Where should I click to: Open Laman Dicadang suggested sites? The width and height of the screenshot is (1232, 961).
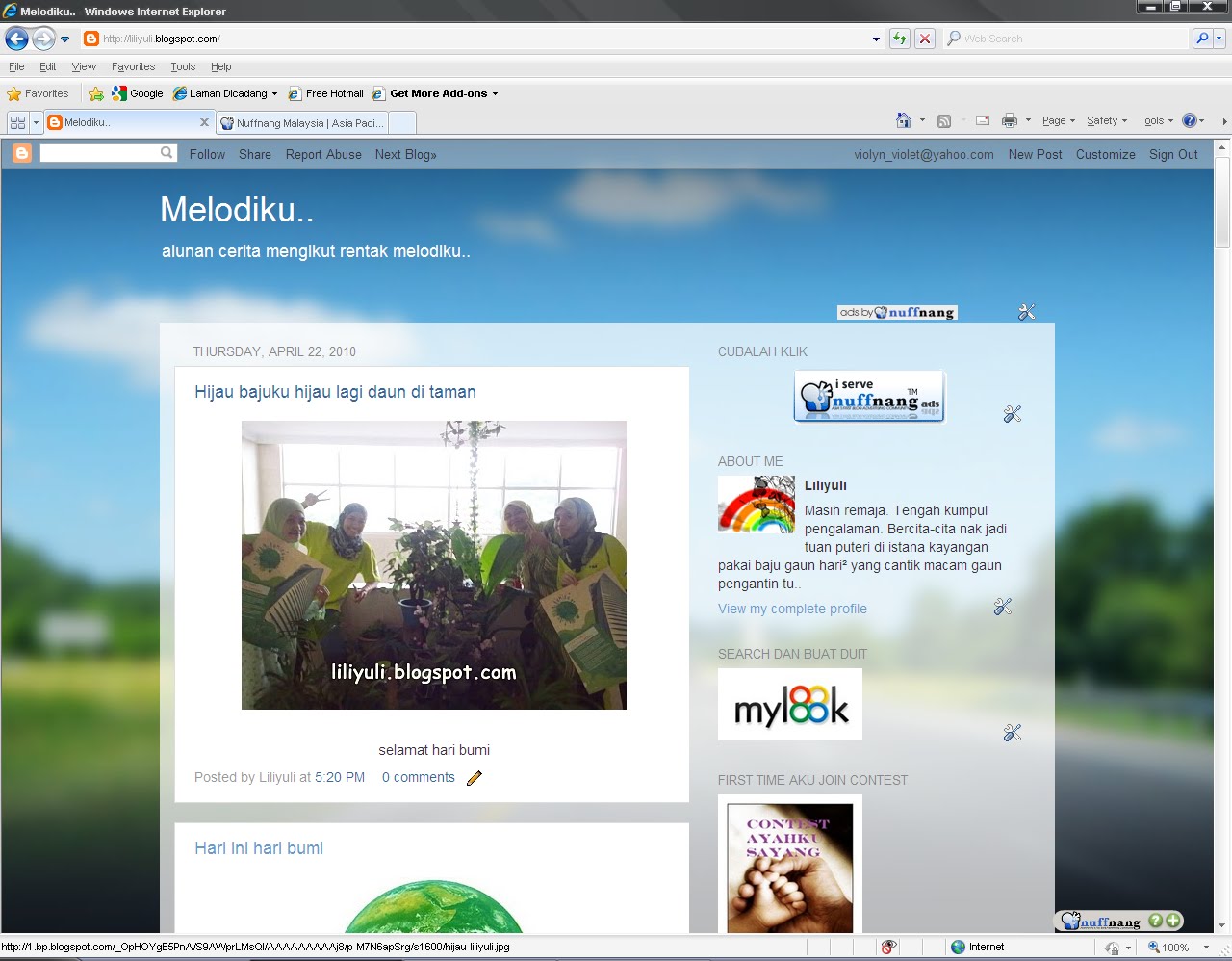225,93
